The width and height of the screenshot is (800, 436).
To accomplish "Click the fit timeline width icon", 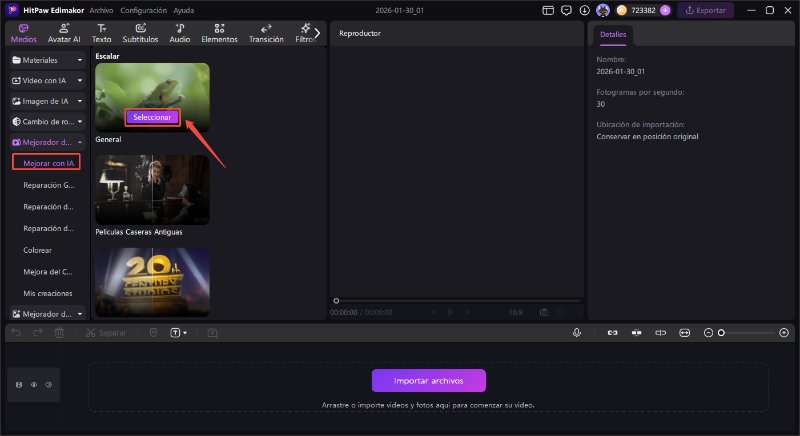I will pos(684,333).
